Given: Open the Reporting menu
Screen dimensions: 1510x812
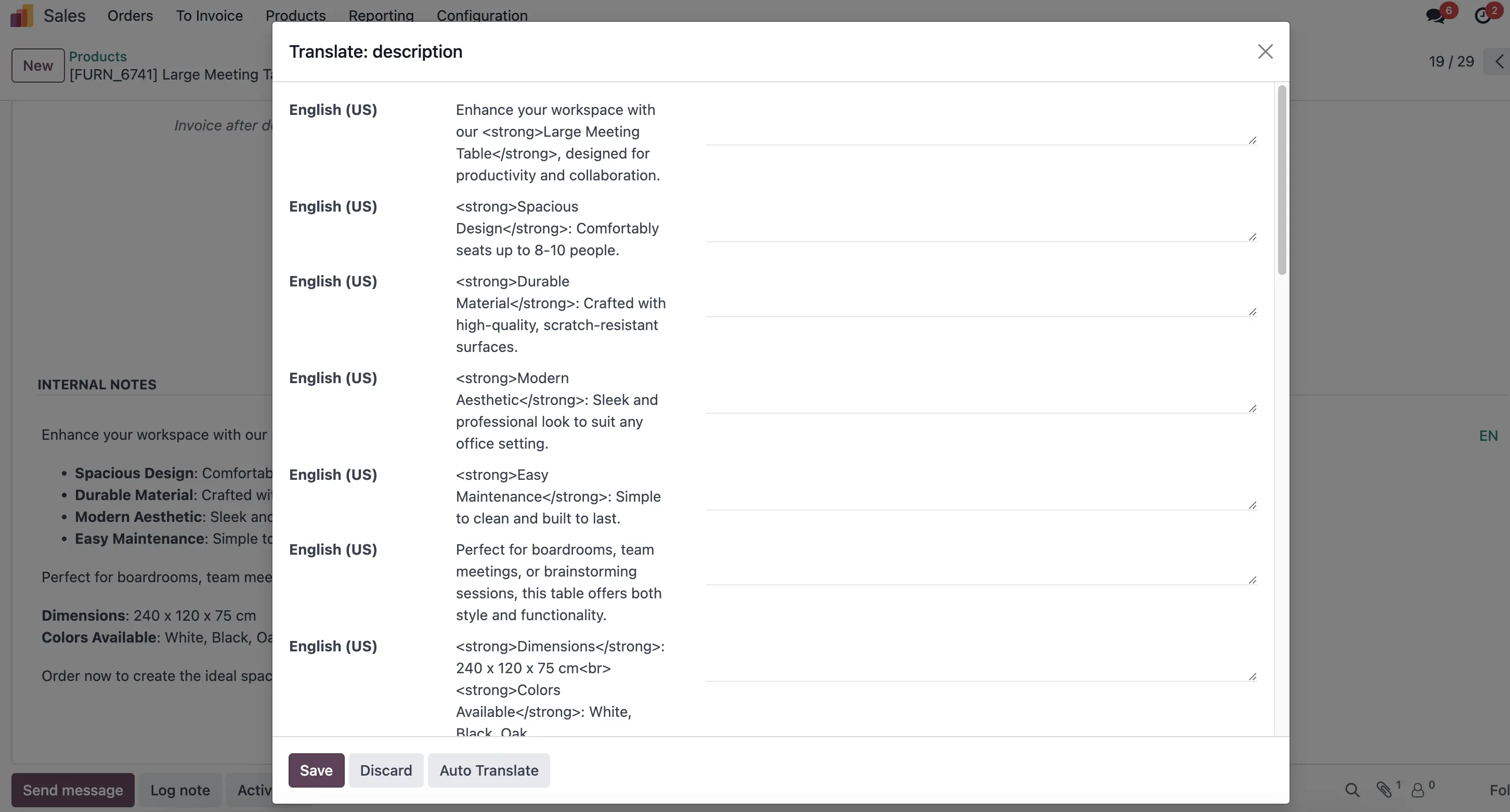Looking at the screenshot, I should pos(380,16).
